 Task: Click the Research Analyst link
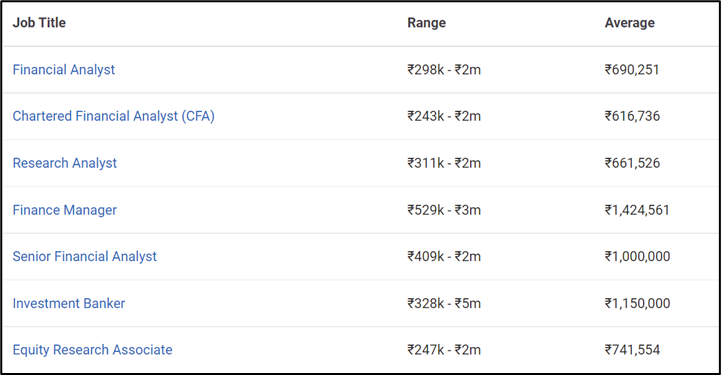tap(65, 163)
